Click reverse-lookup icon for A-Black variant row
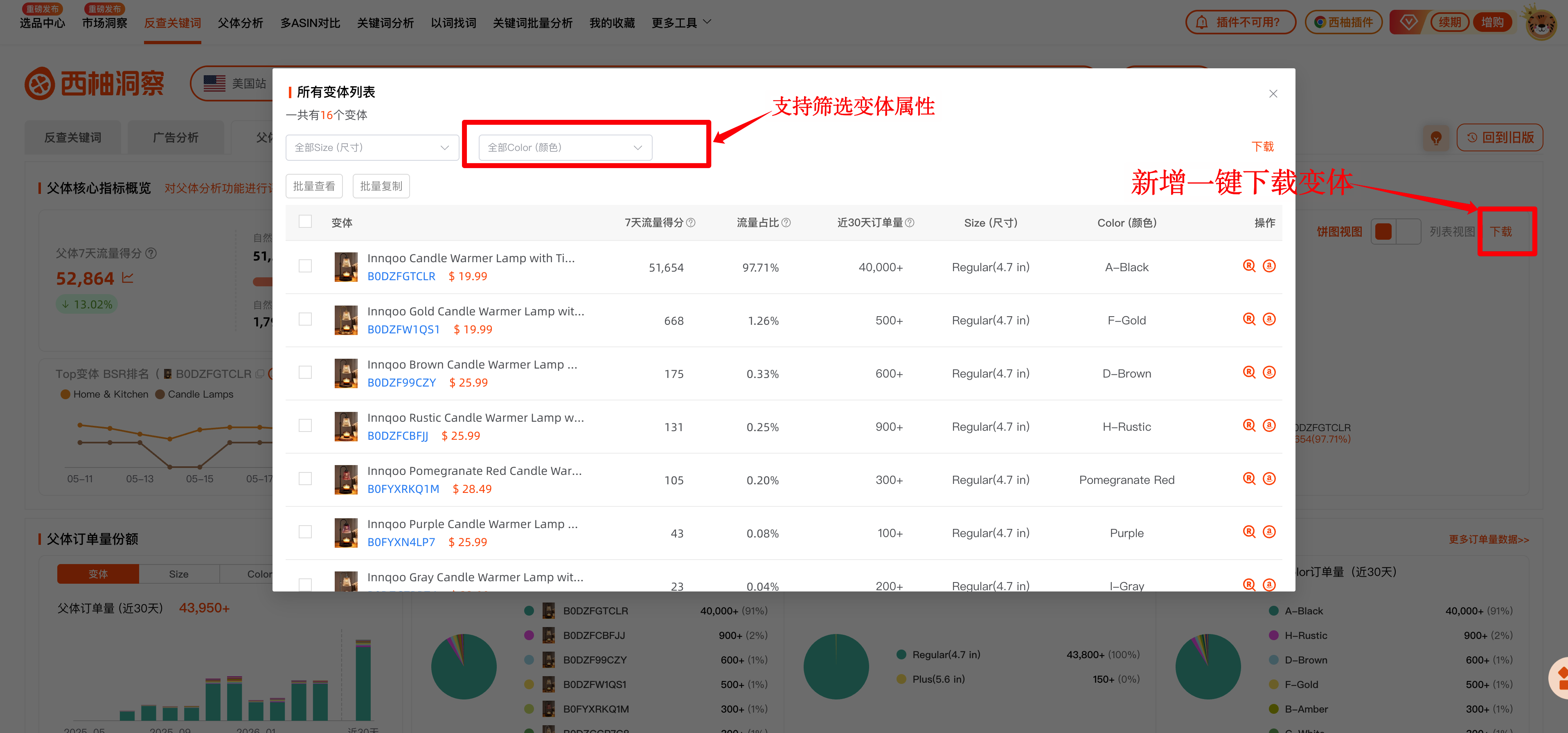The image size is (1568, 733). point(1249,266)
